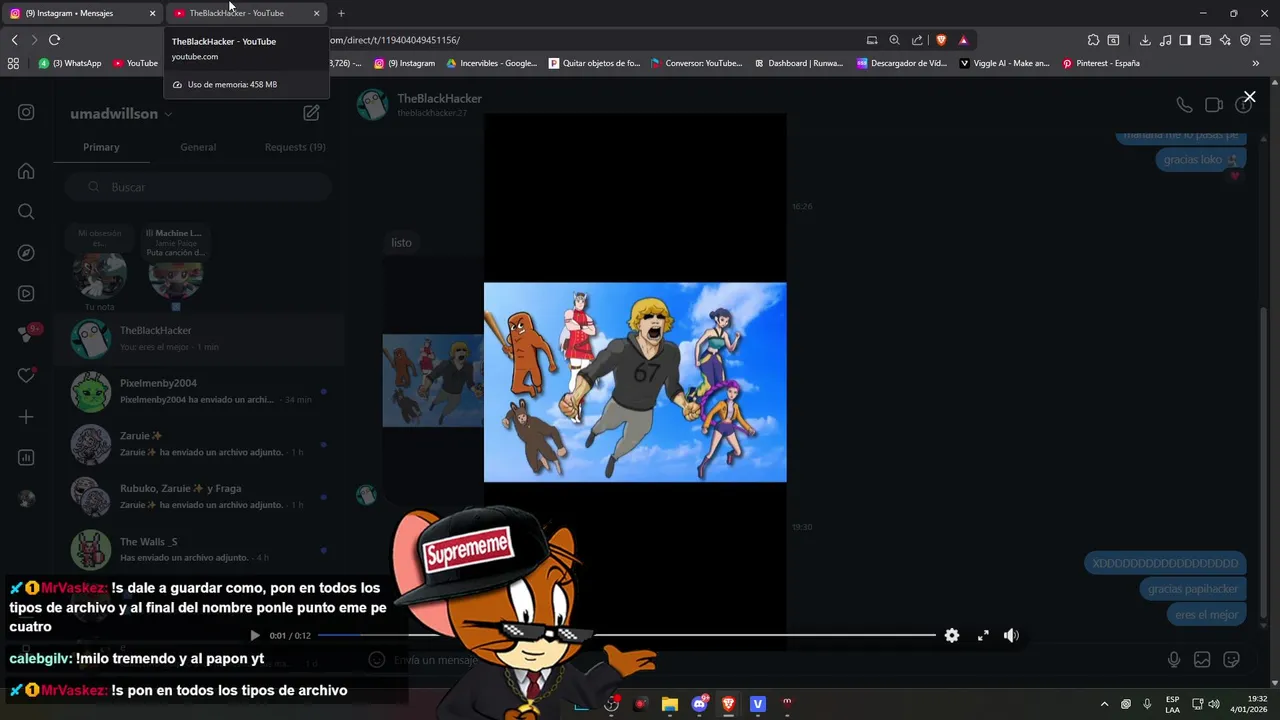Click the shared video thumbnail in chat
The width and height of the screenshot is (1280, 720).
pyautogui.click(x=433, y=380)
